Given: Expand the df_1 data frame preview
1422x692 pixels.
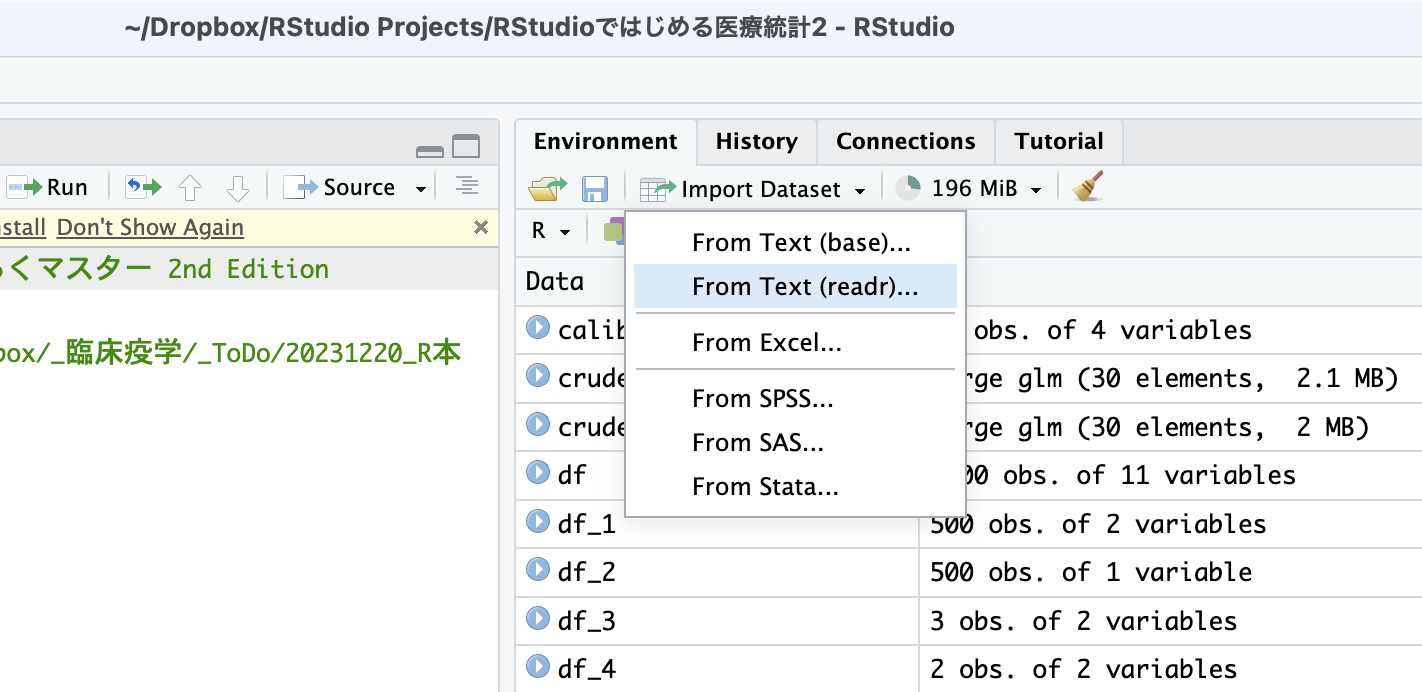Looking at the screenshot, I should click(x=538, y=522).
